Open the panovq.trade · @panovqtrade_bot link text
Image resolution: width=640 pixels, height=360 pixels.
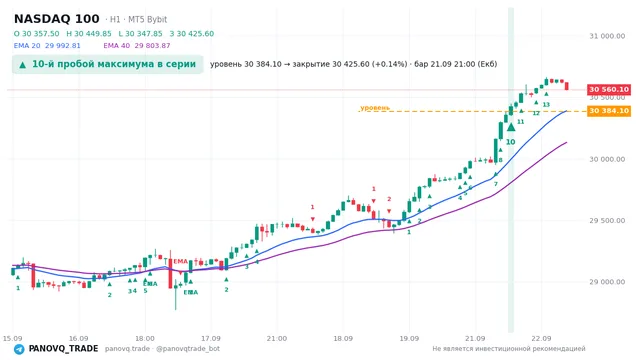pos(162,349)
